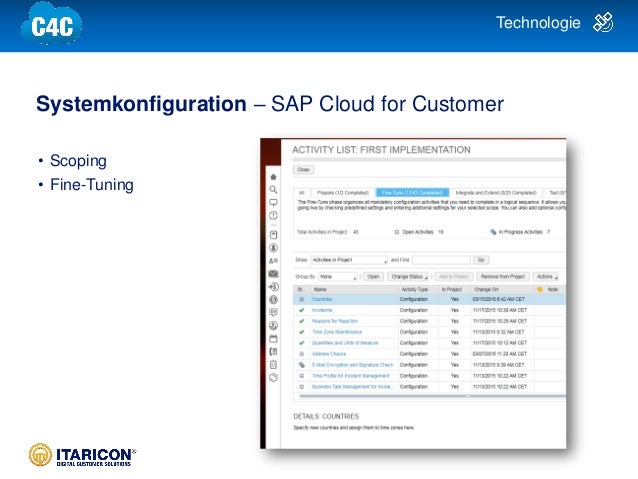The height and width of the screenshot is (479, 638).
Task: Sort by the Change On column header
Action: 502,289
